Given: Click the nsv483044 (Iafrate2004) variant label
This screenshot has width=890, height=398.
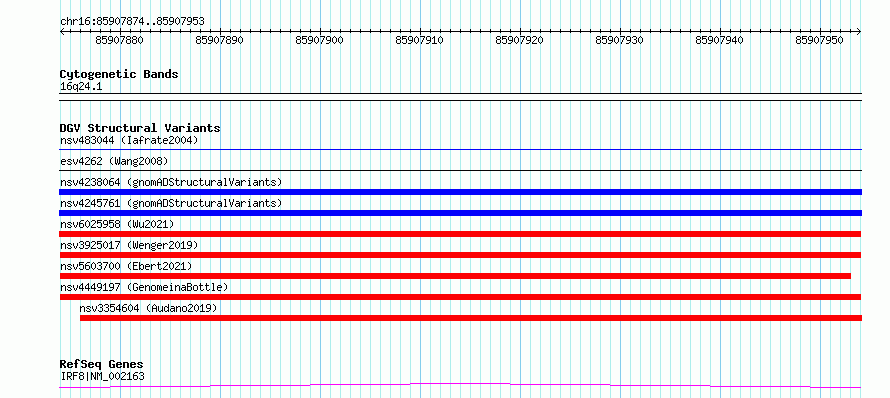Looking at the screenshot, I should [x=129, y=140].
